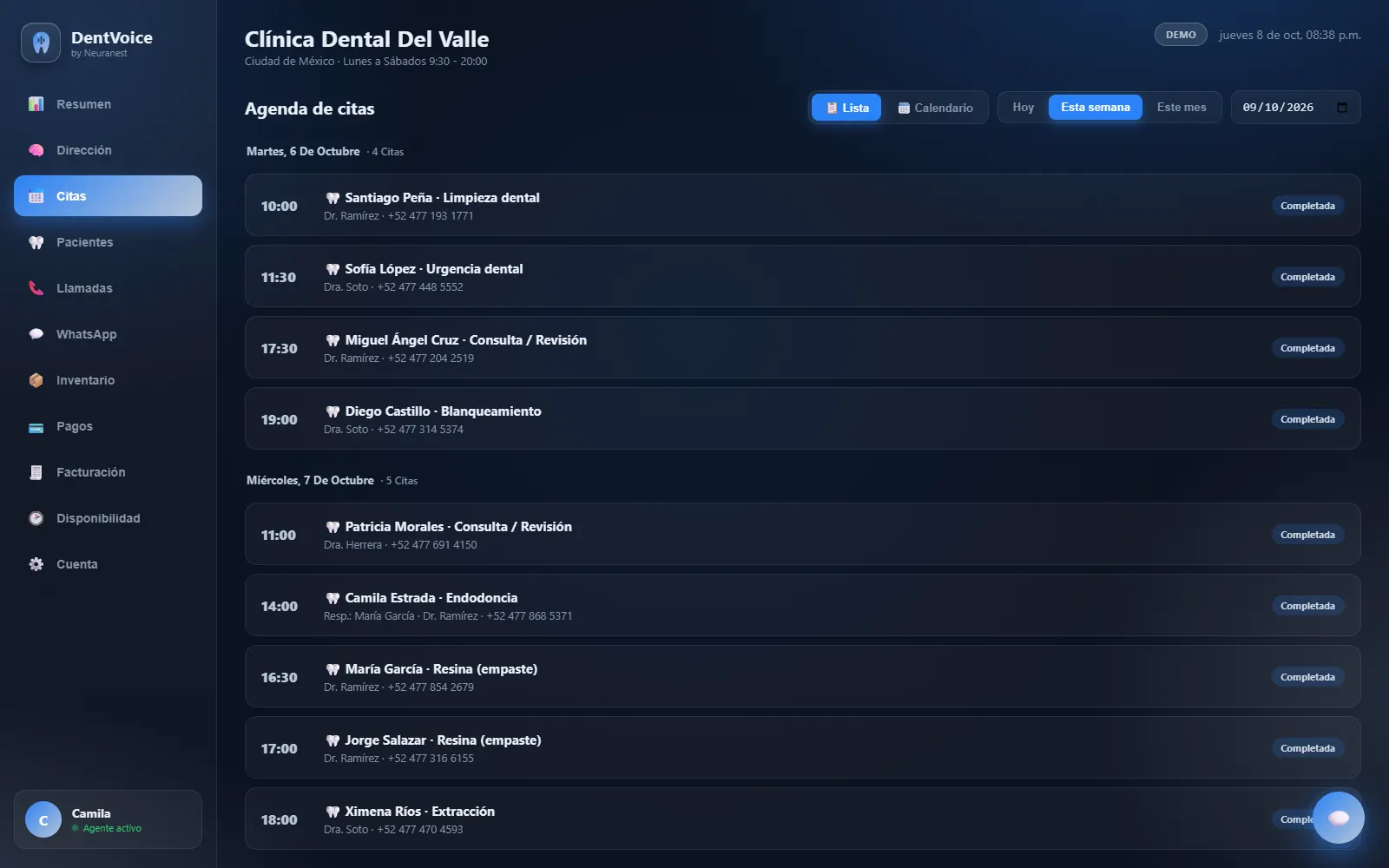Click the Llamadas phone icon
The image size is (1389, 868).
point(36,288)
